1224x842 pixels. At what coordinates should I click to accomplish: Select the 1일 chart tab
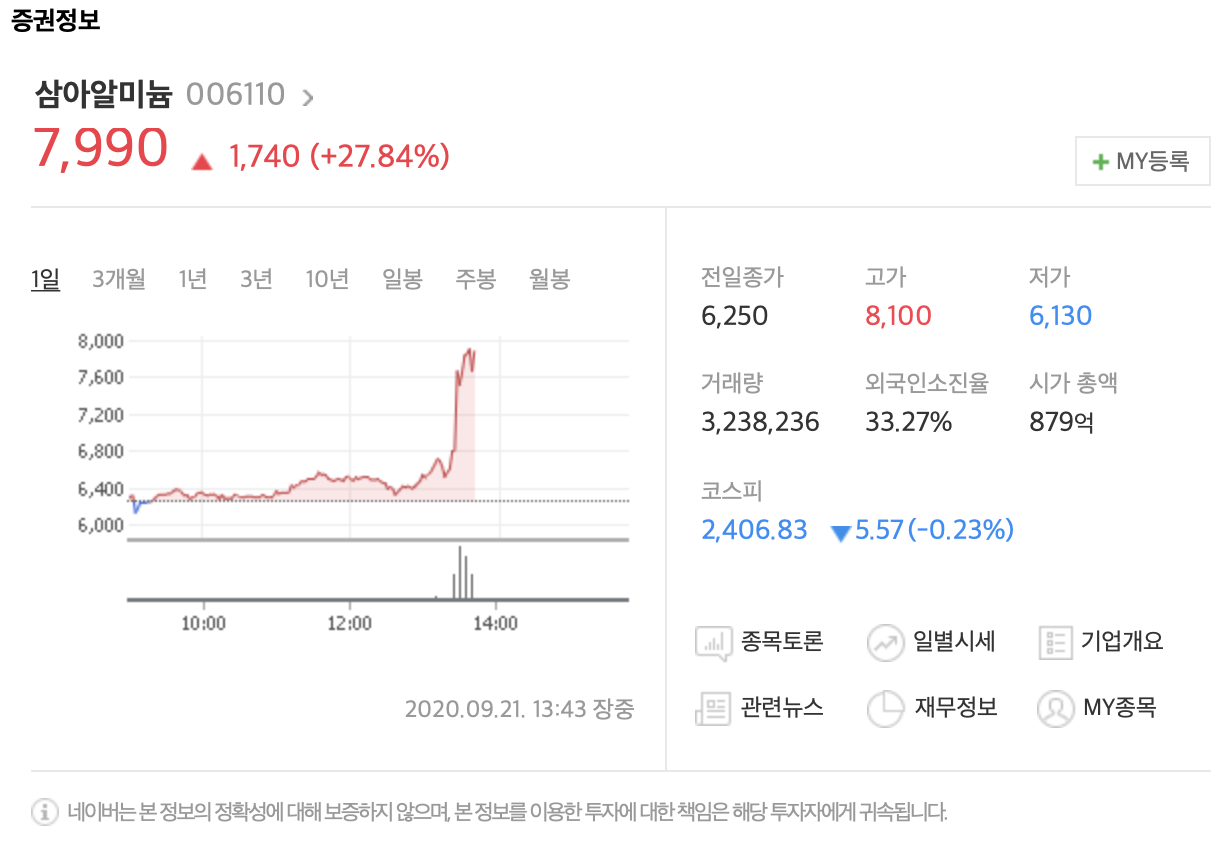[46, 279]
